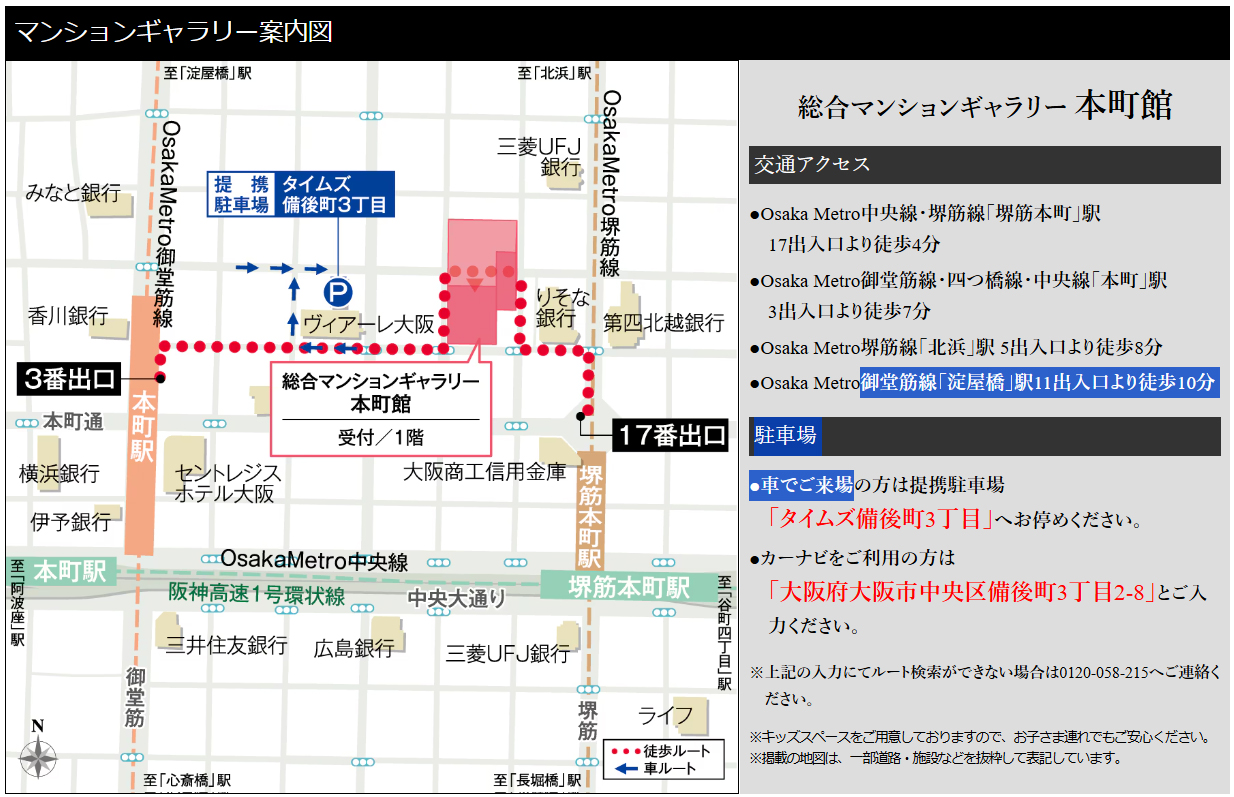Click the 3番出口 exit label

click(68, 380)
